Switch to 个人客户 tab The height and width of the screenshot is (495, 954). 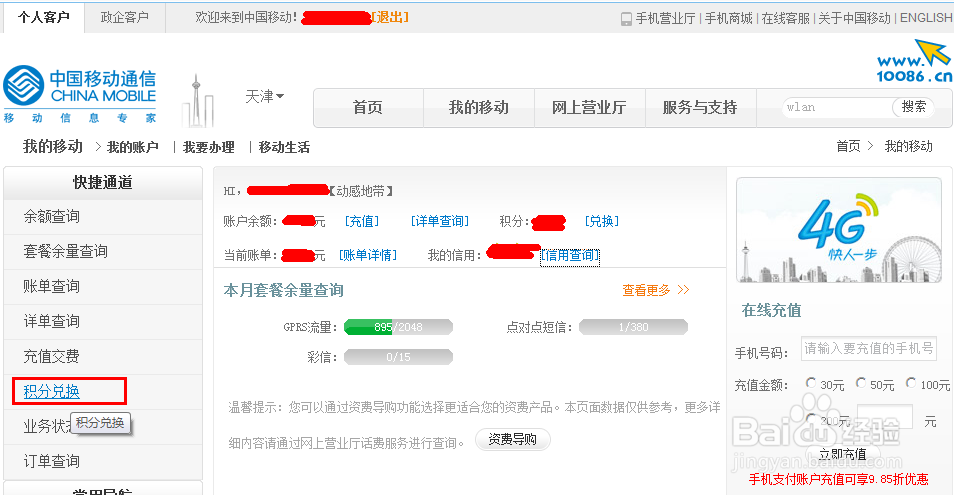43,17
